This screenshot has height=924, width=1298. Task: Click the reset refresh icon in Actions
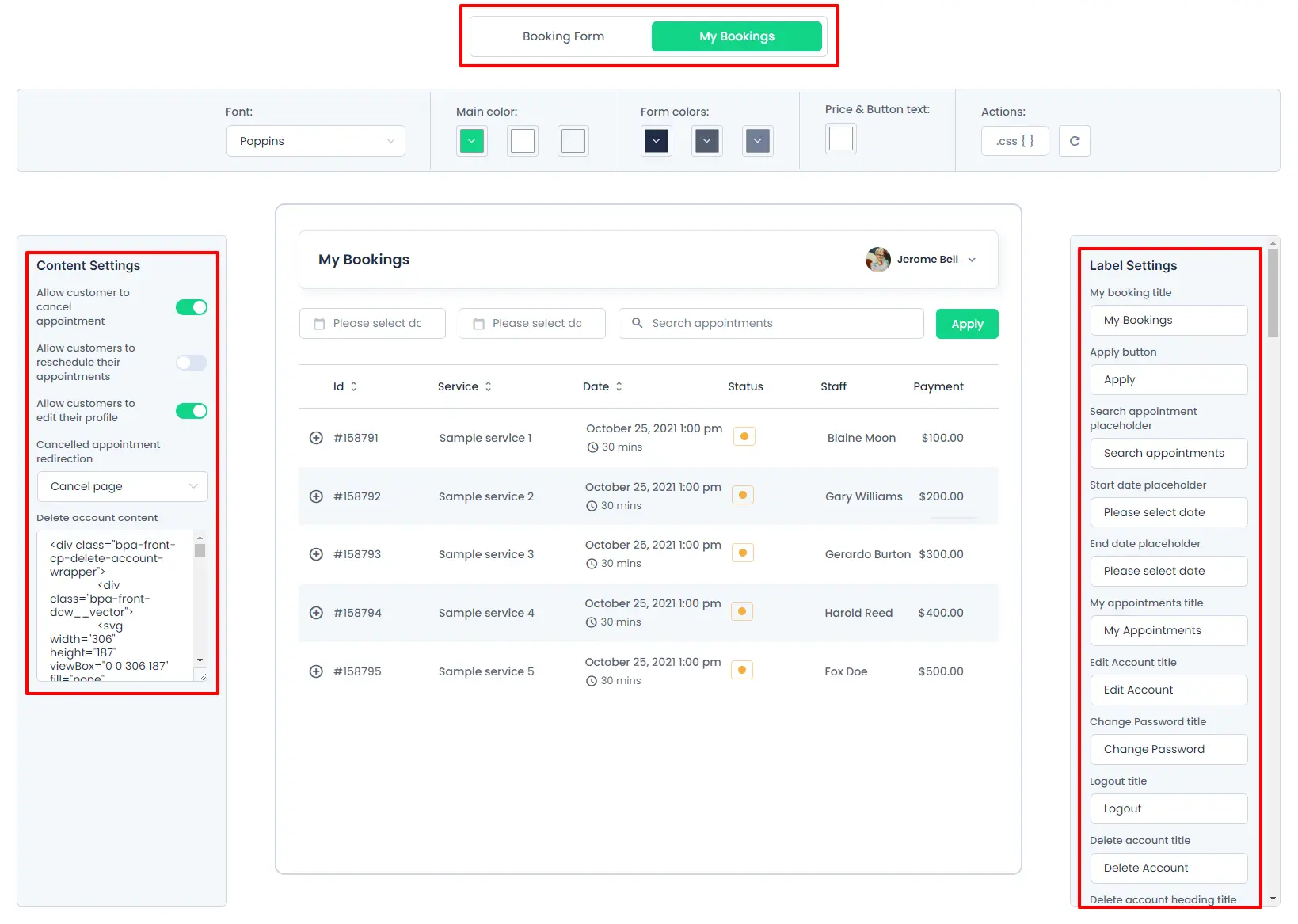(x=1074, y=141)
